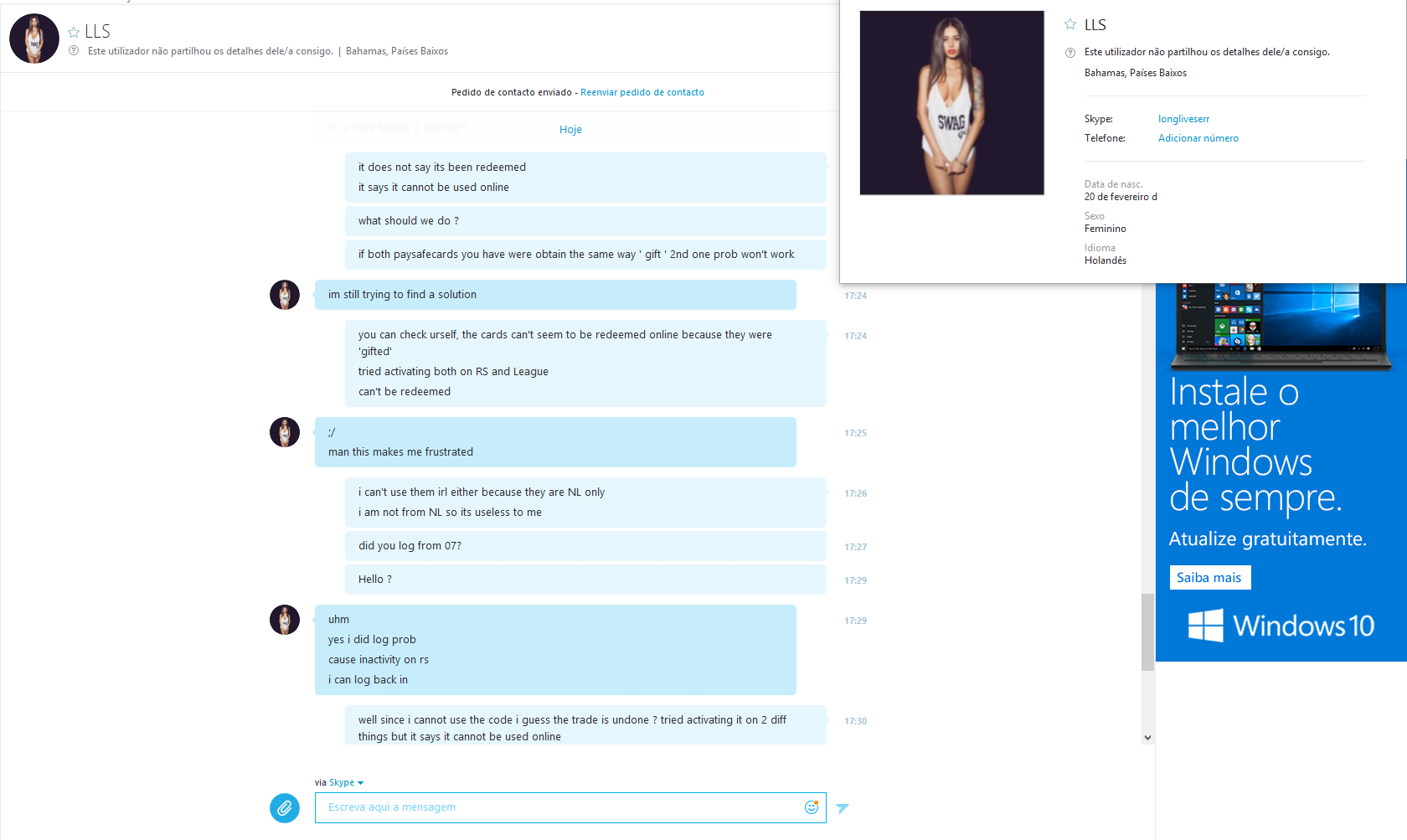Click the send message arrow icon
Image resolution: width=1407 pixels, height=840 pixels.
coord(843,808)
